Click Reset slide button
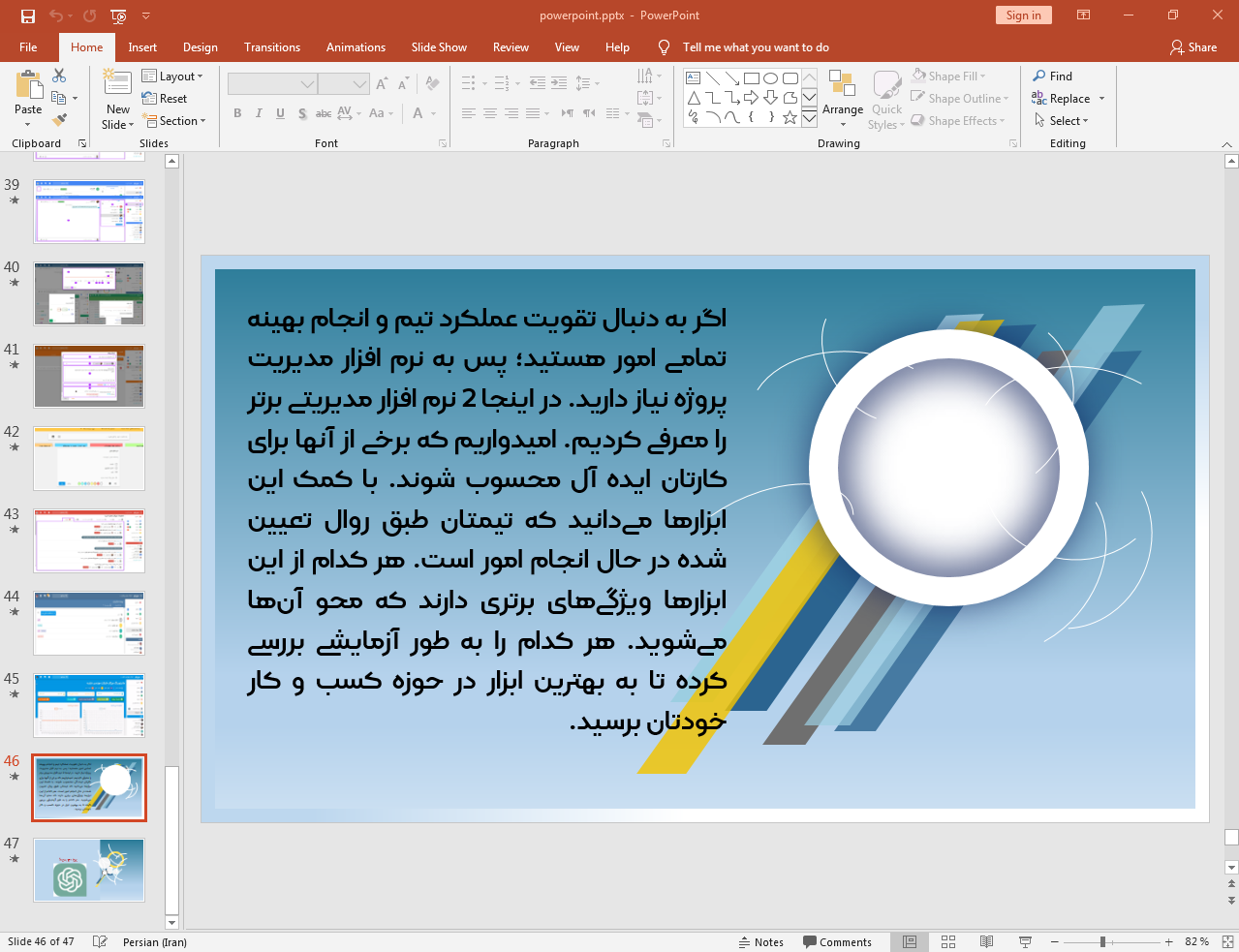1239x952 pixels. (165, 98)
